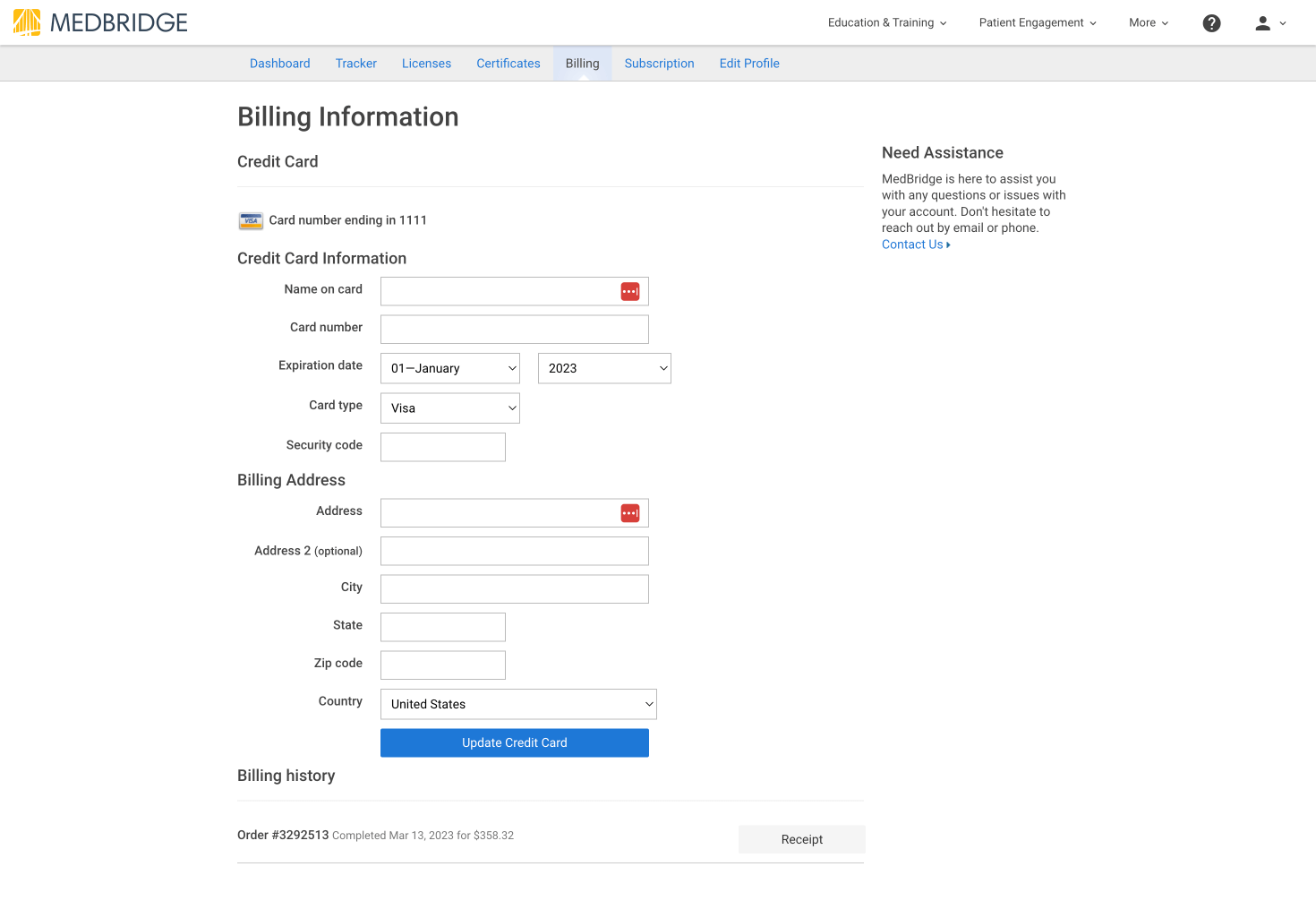This screenshot has height=918, width=1316.
Task: Click Receipt for order #3292513
Action: coord(800,839)
